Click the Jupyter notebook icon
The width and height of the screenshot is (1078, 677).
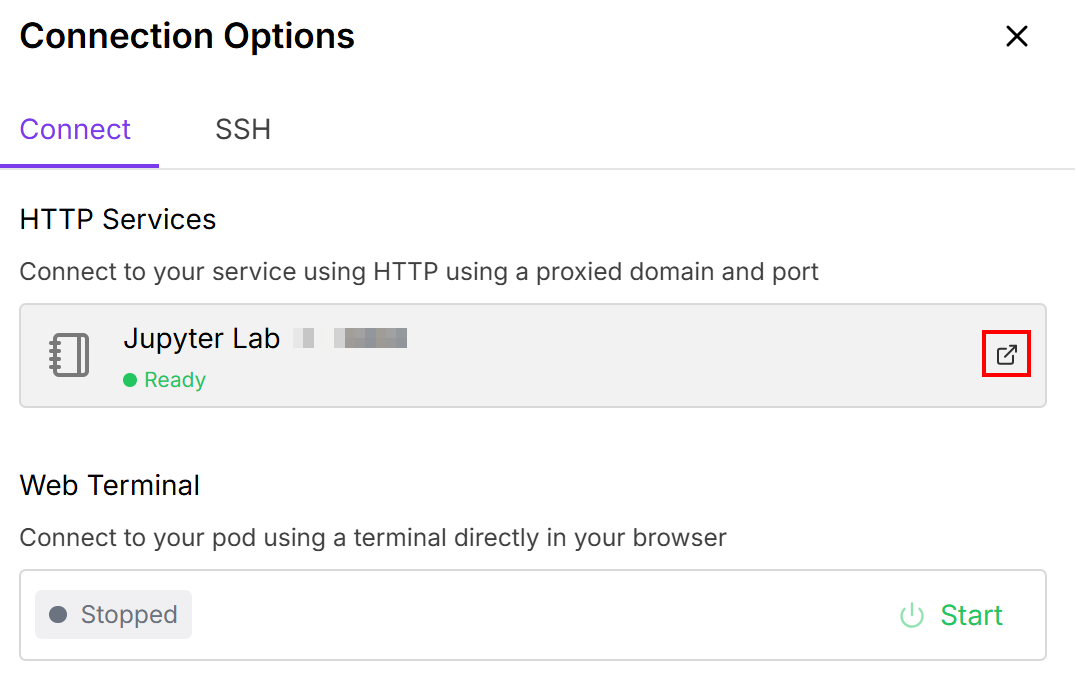pos(69,355)
